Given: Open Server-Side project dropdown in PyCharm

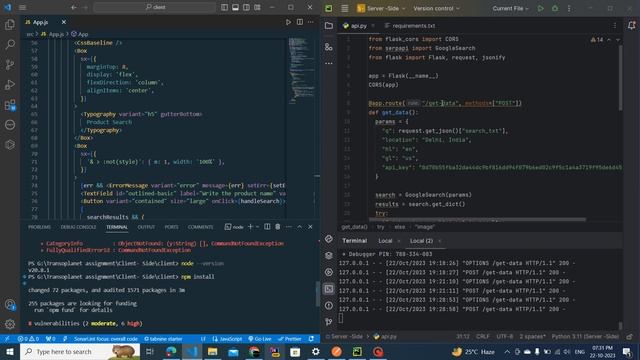Looking at the screenshot, I should pyautogui.click(x=382, y=8).
